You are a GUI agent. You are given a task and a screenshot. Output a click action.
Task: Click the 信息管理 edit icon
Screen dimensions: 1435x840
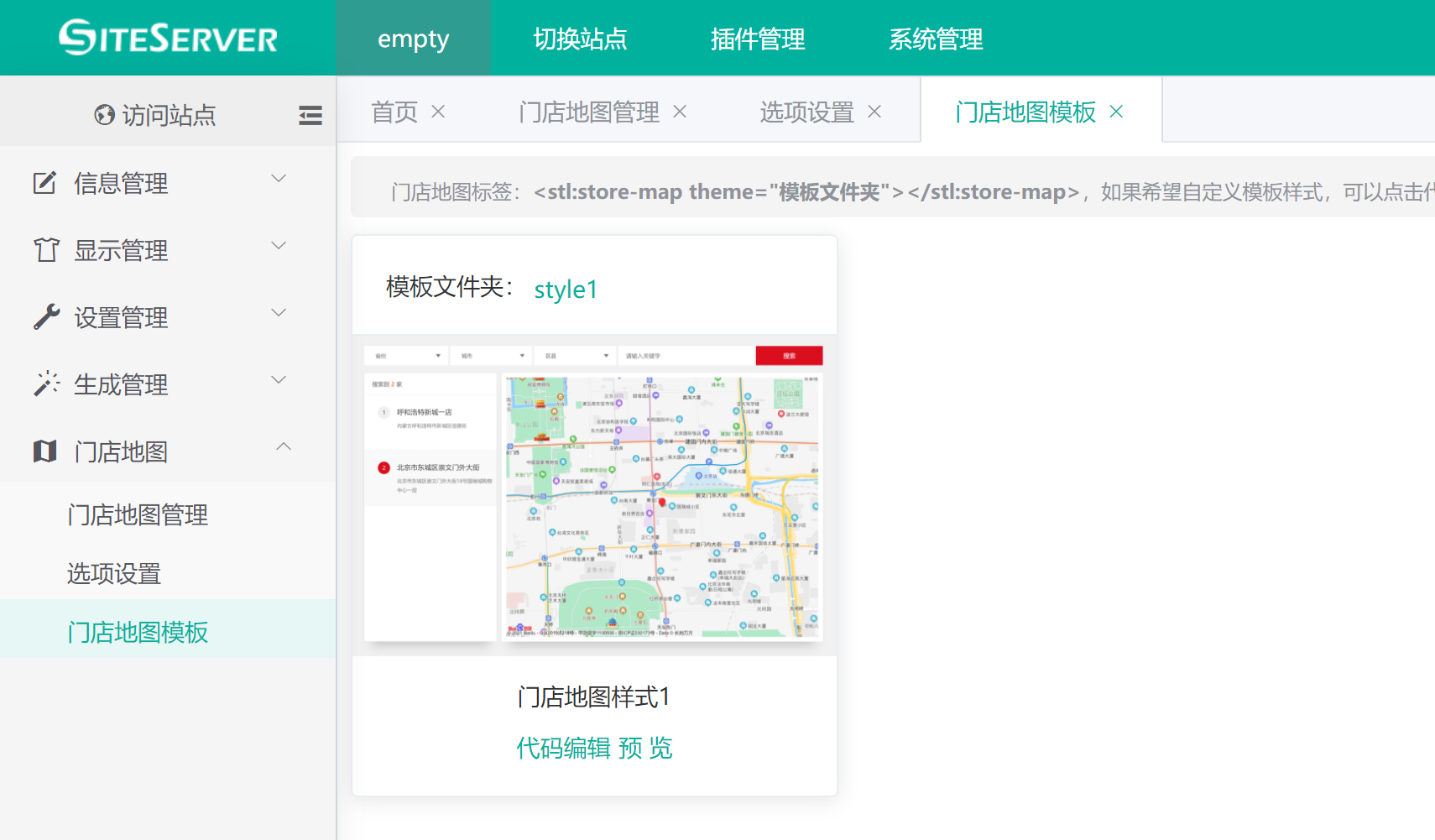[x=44, y=183]
